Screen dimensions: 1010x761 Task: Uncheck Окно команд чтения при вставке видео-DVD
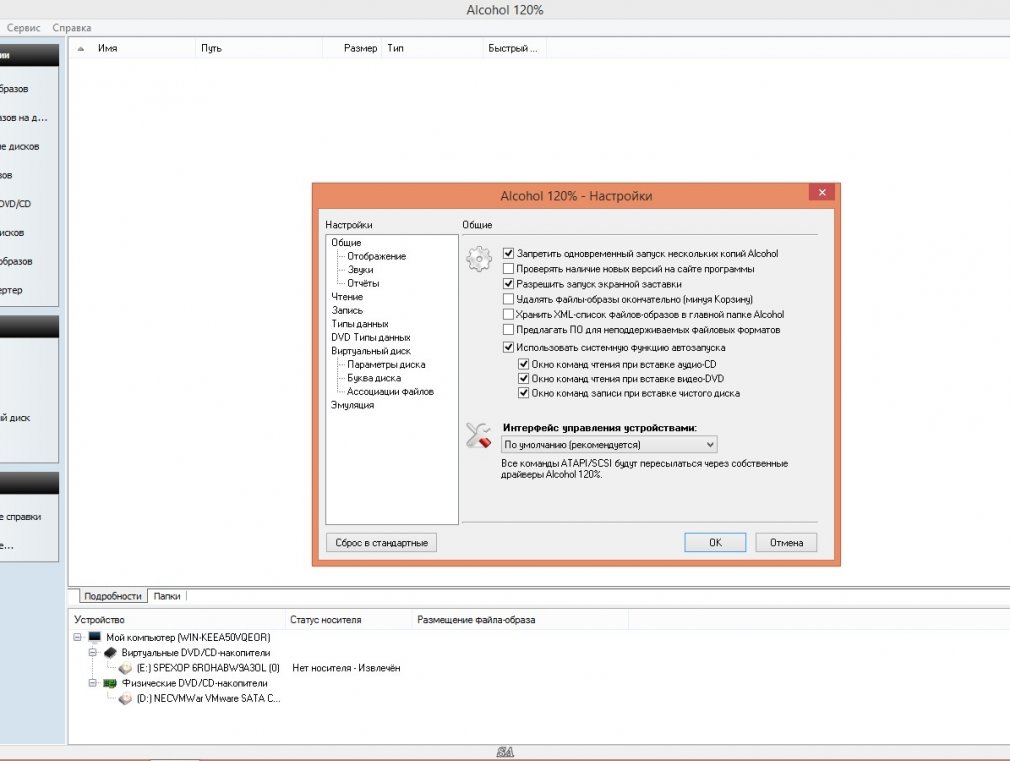(524, 379)
